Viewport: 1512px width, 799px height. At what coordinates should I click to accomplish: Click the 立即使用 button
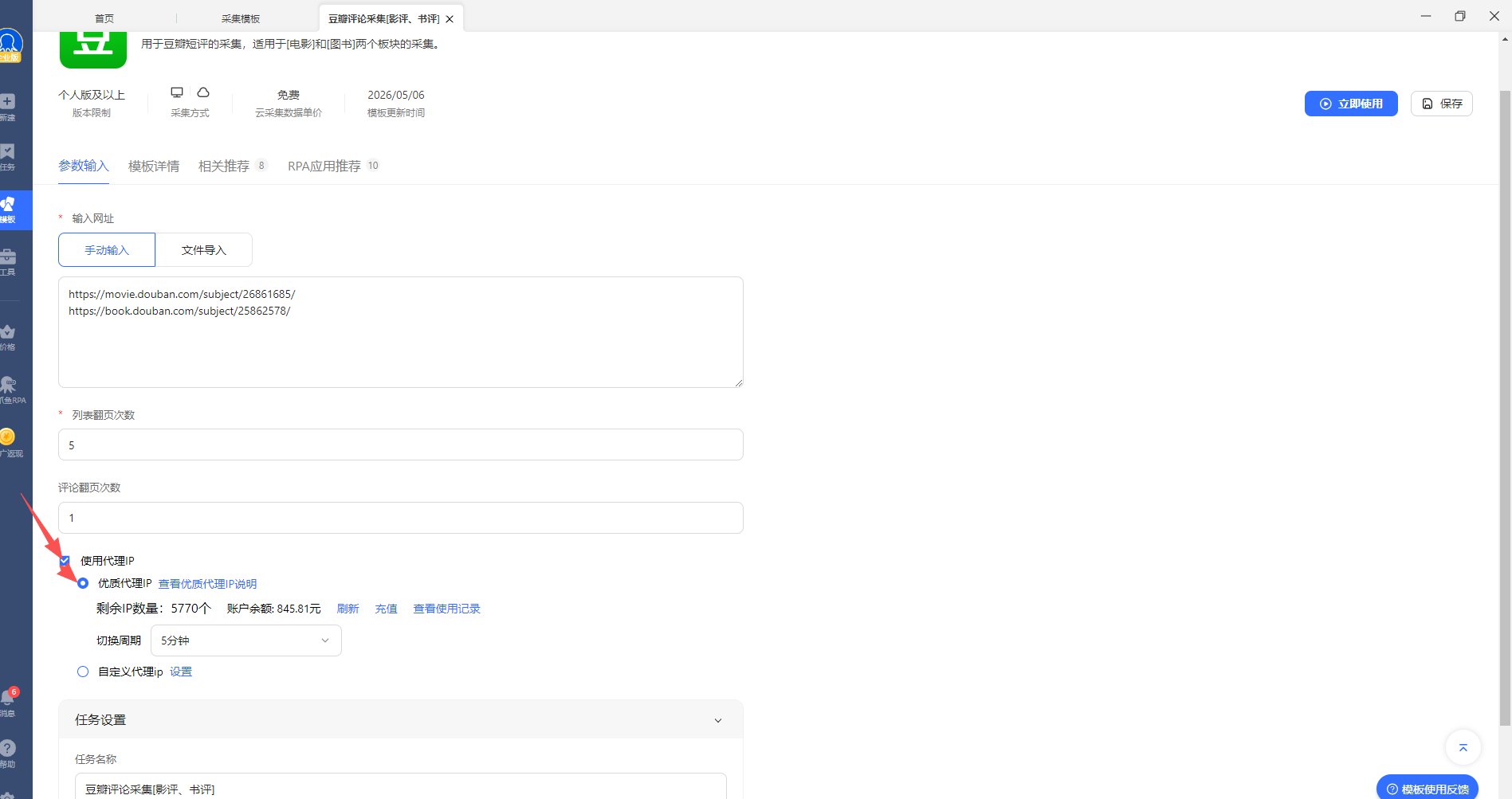coord(1351,104)
